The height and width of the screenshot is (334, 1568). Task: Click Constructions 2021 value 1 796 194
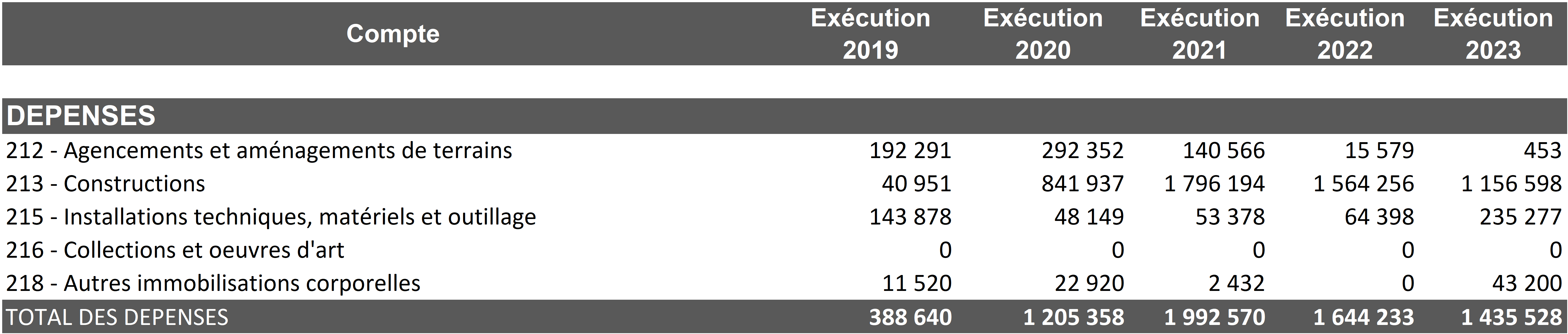click(1214, 184)
